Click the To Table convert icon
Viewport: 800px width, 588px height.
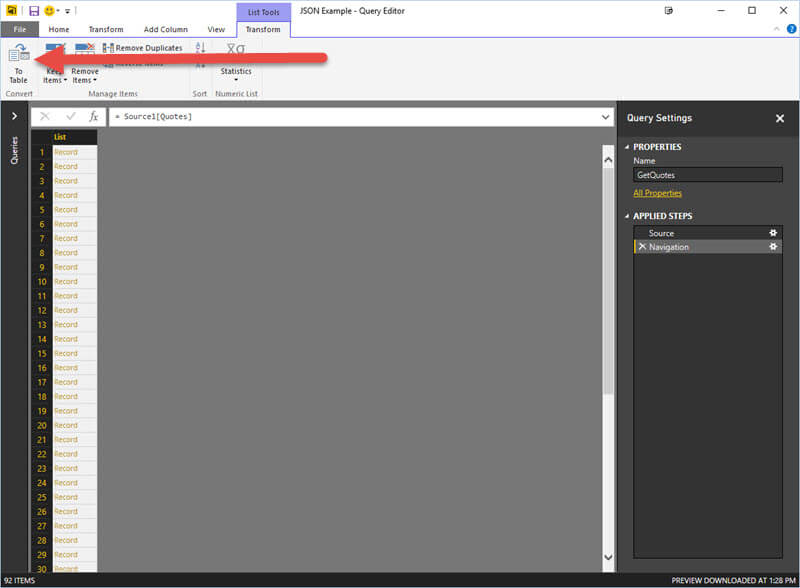tap(18, 56)
